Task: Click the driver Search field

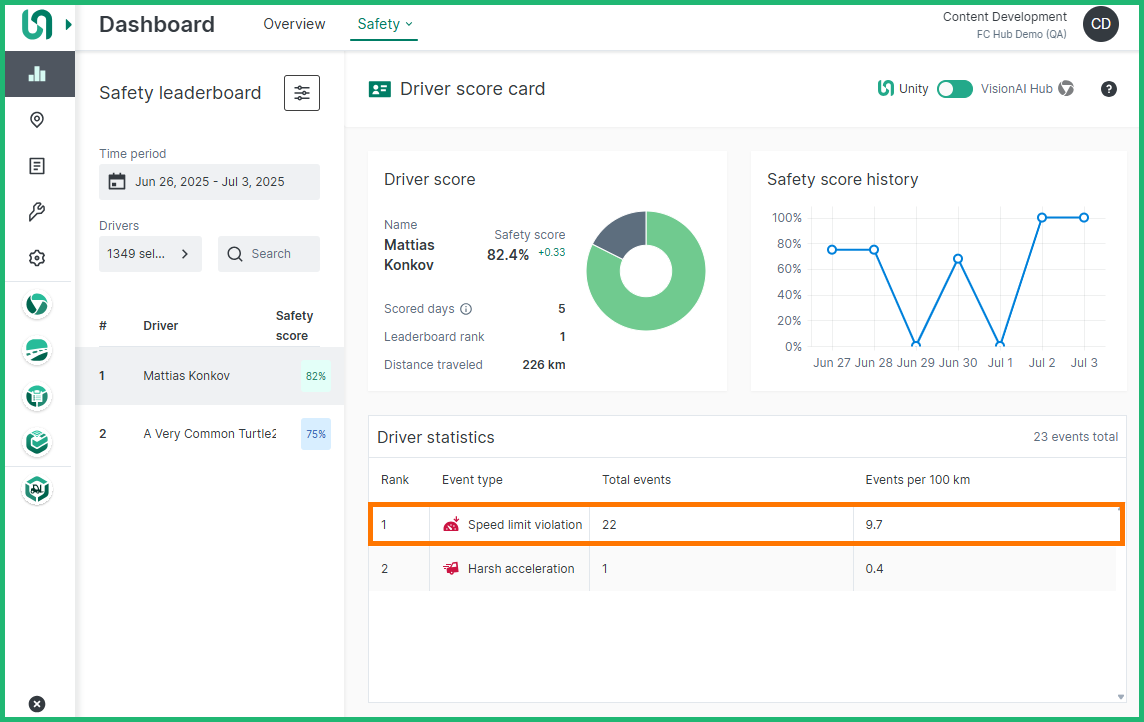Action: [270, 254]
